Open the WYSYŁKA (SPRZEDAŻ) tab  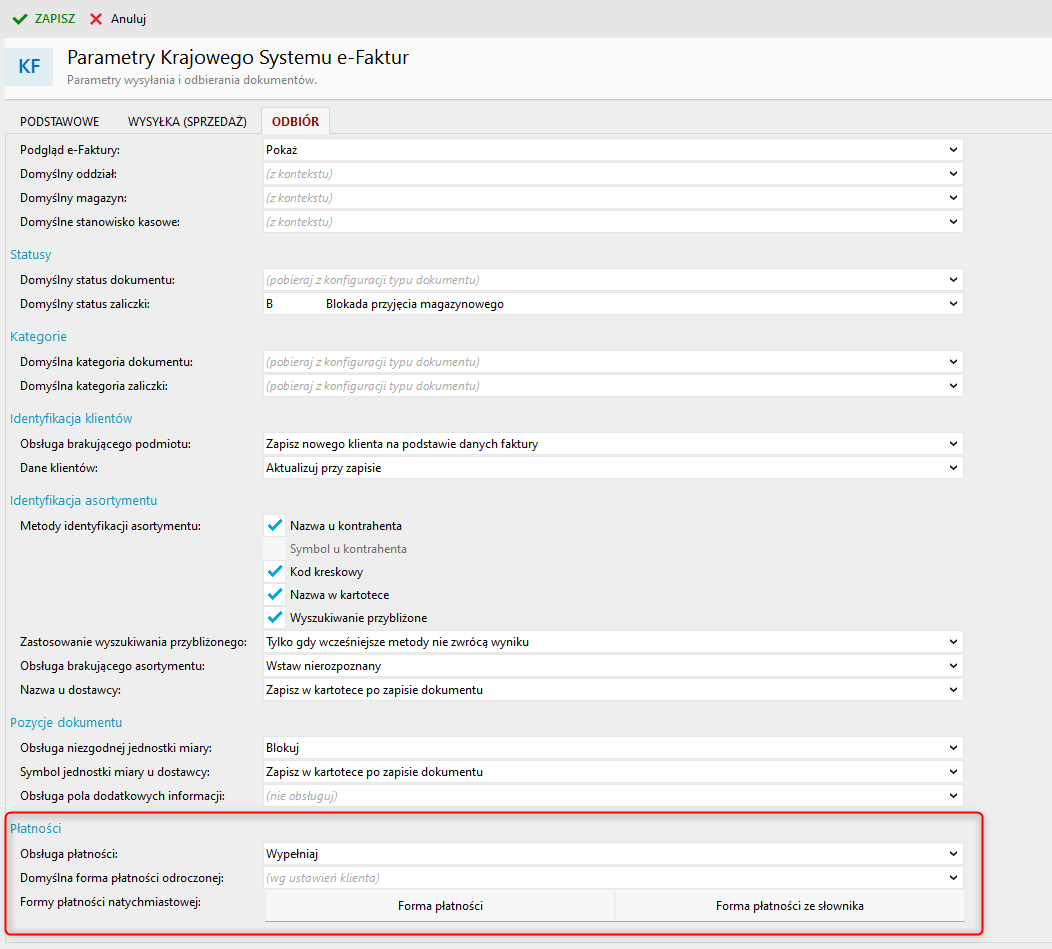[x=187, y=122]
